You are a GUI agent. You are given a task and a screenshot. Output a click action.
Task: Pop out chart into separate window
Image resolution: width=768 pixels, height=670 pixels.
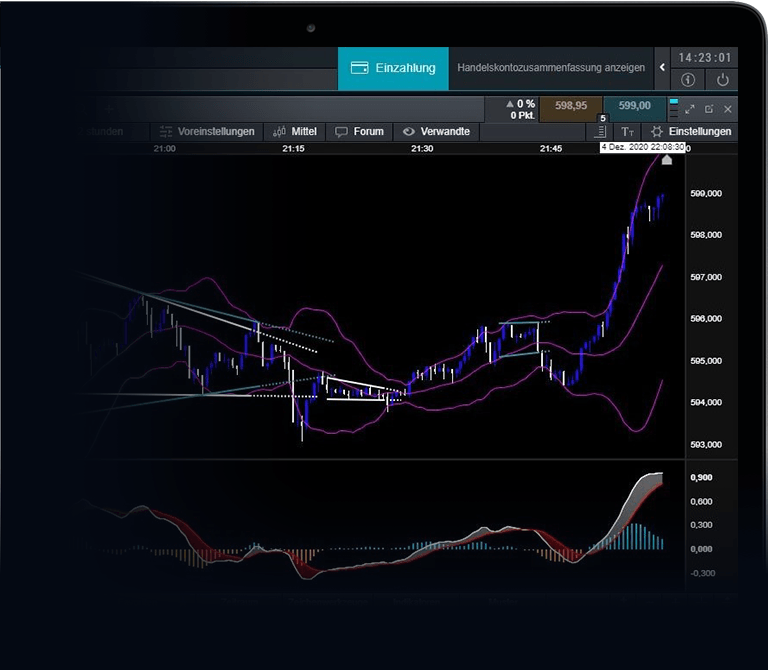coord(709,108)
